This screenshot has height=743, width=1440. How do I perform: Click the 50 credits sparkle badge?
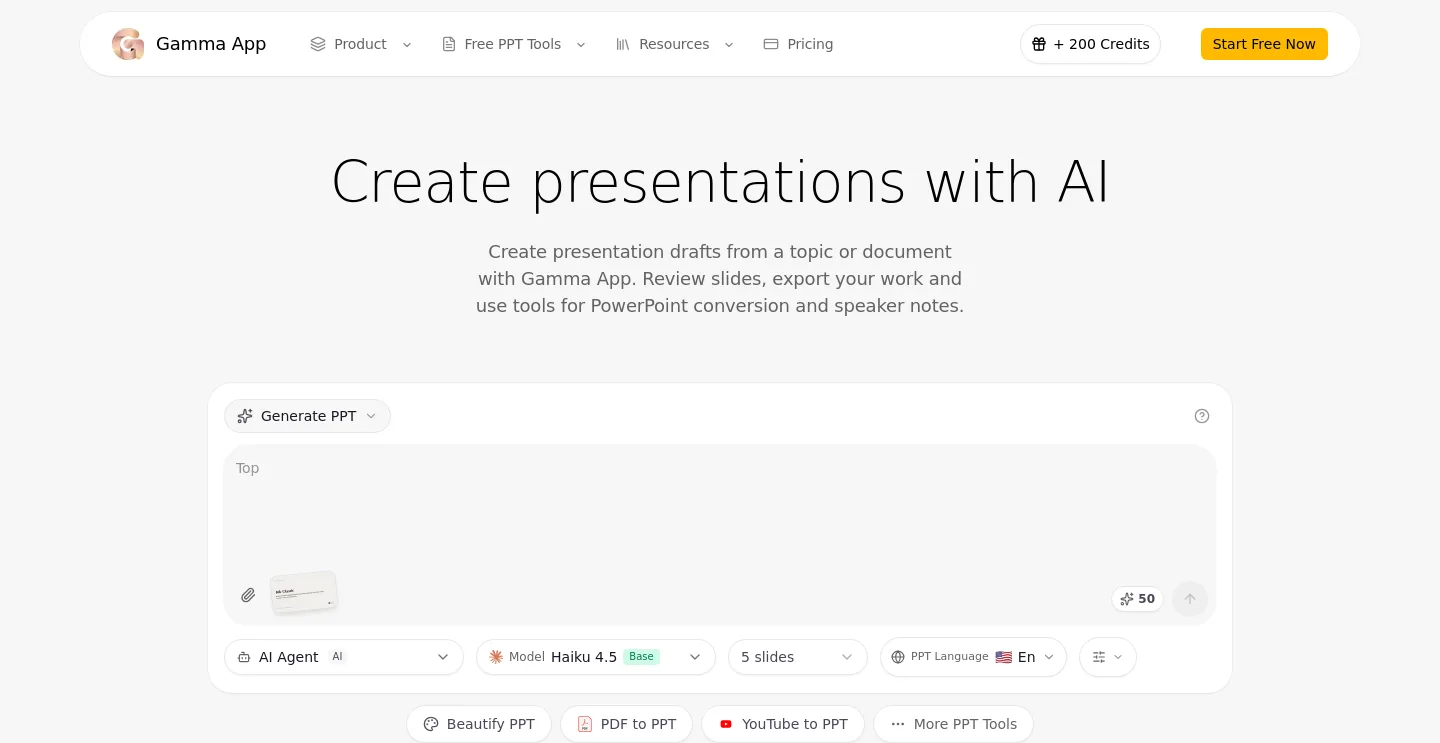point(1137,599)
